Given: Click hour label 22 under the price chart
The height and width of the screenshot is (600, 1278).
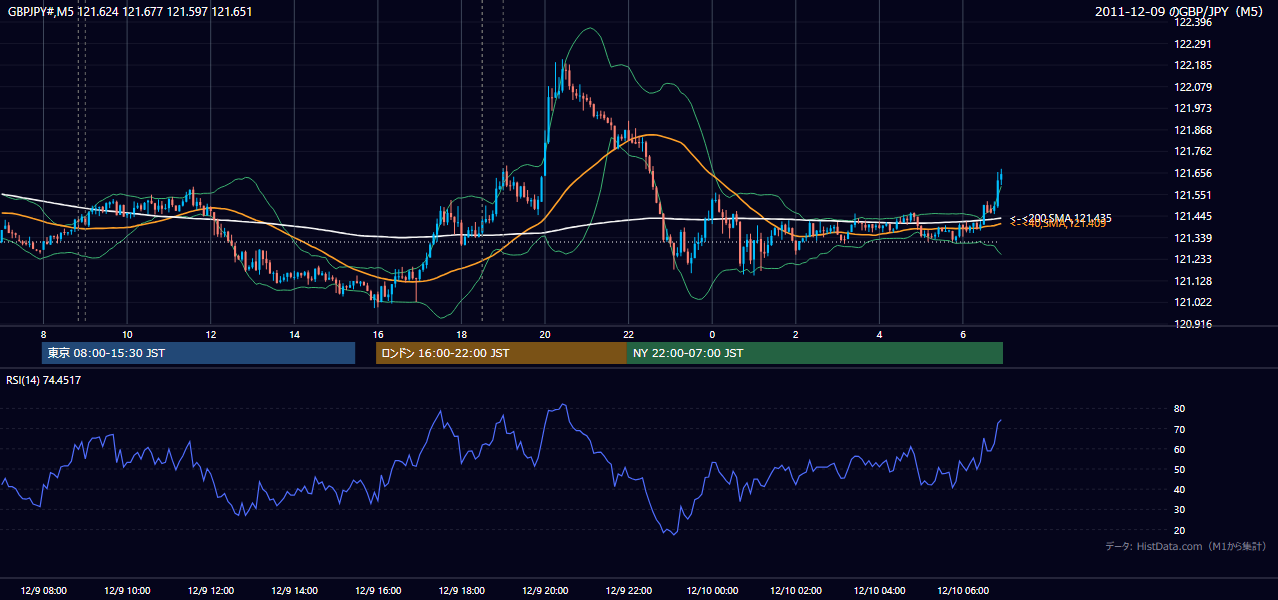Looking at the screenshot, I should pos(628,334).
